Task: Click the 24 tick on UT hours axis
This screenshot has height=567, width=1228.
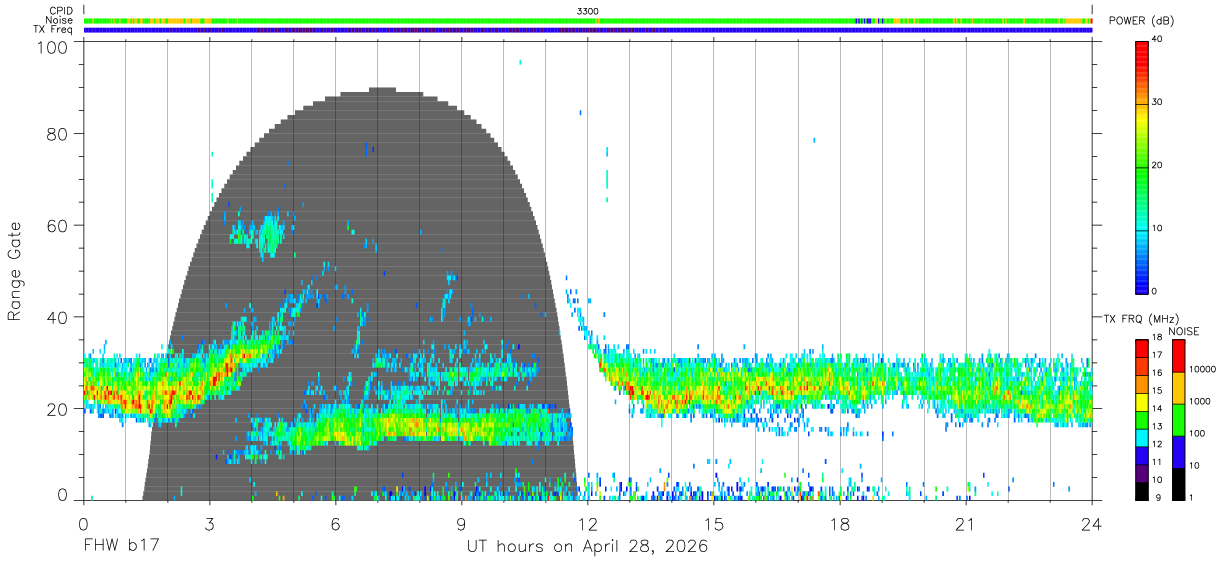Action: [x=1092, y=524]
